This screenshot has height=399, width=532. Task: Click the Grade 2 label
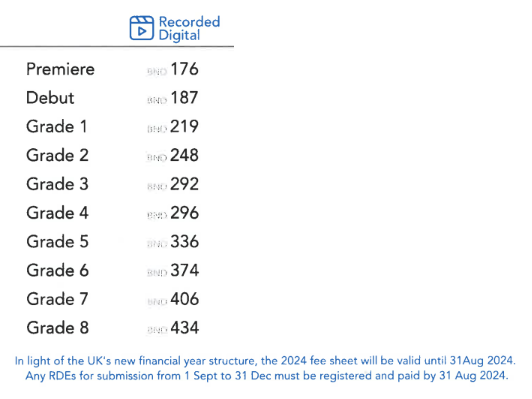pos(57,155)
